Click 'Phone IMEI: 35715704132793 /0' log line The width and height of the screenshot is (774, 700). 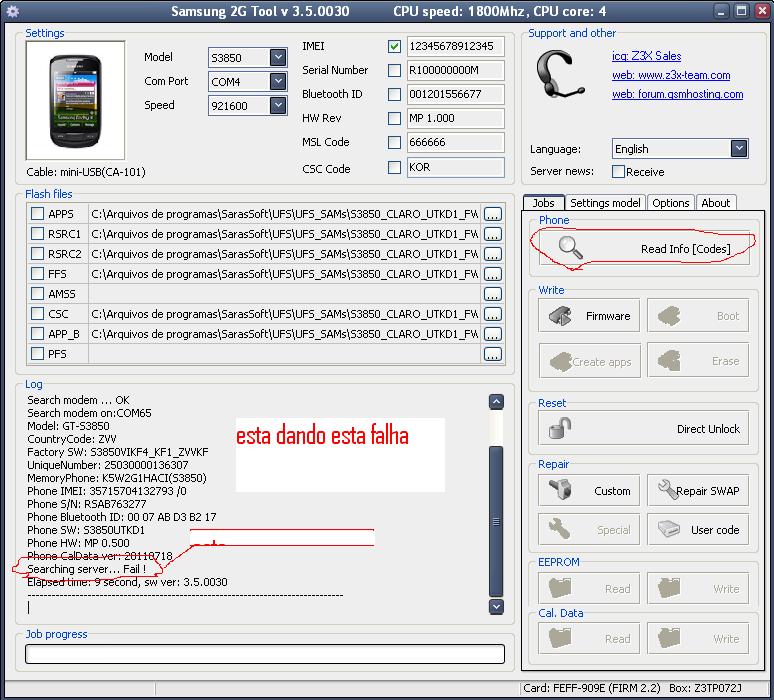click(107, 491)
